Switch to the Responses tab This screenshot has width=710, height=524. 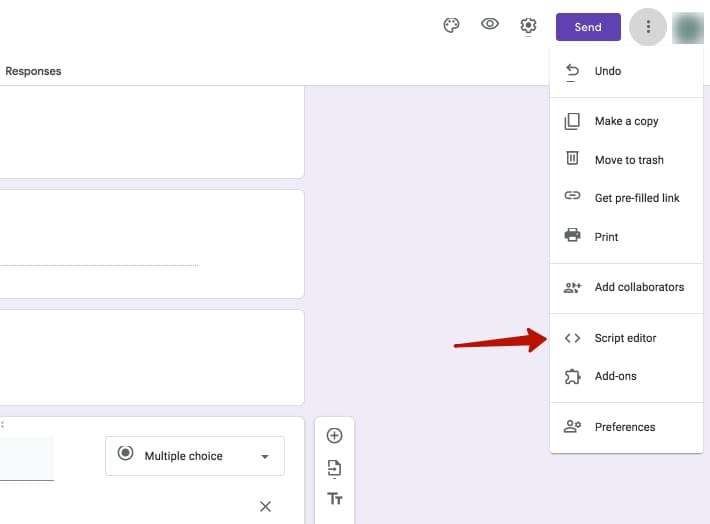(x=33, y=71)
